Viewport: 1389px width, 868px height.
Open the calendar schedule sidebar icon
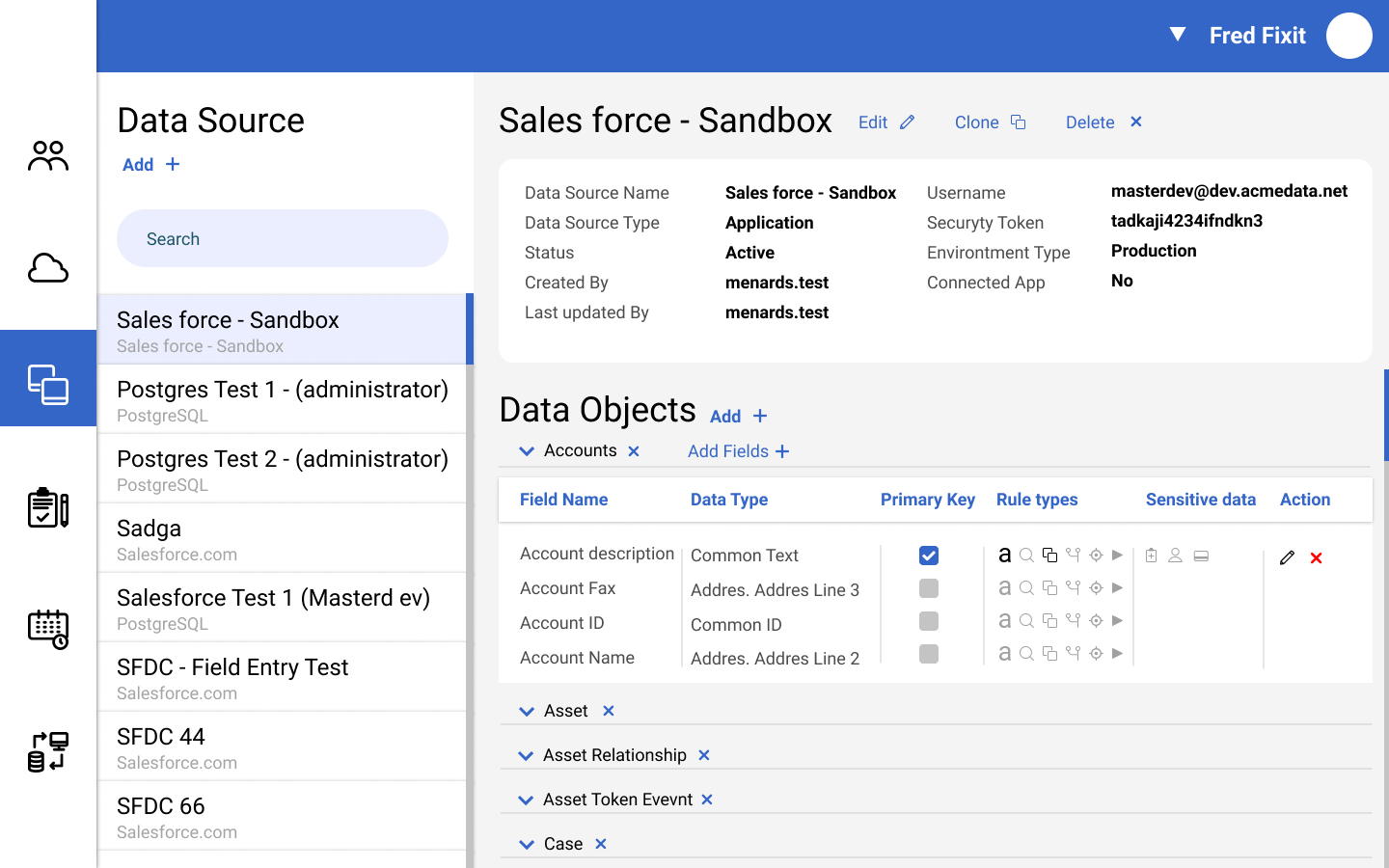[x=48, y=629]
